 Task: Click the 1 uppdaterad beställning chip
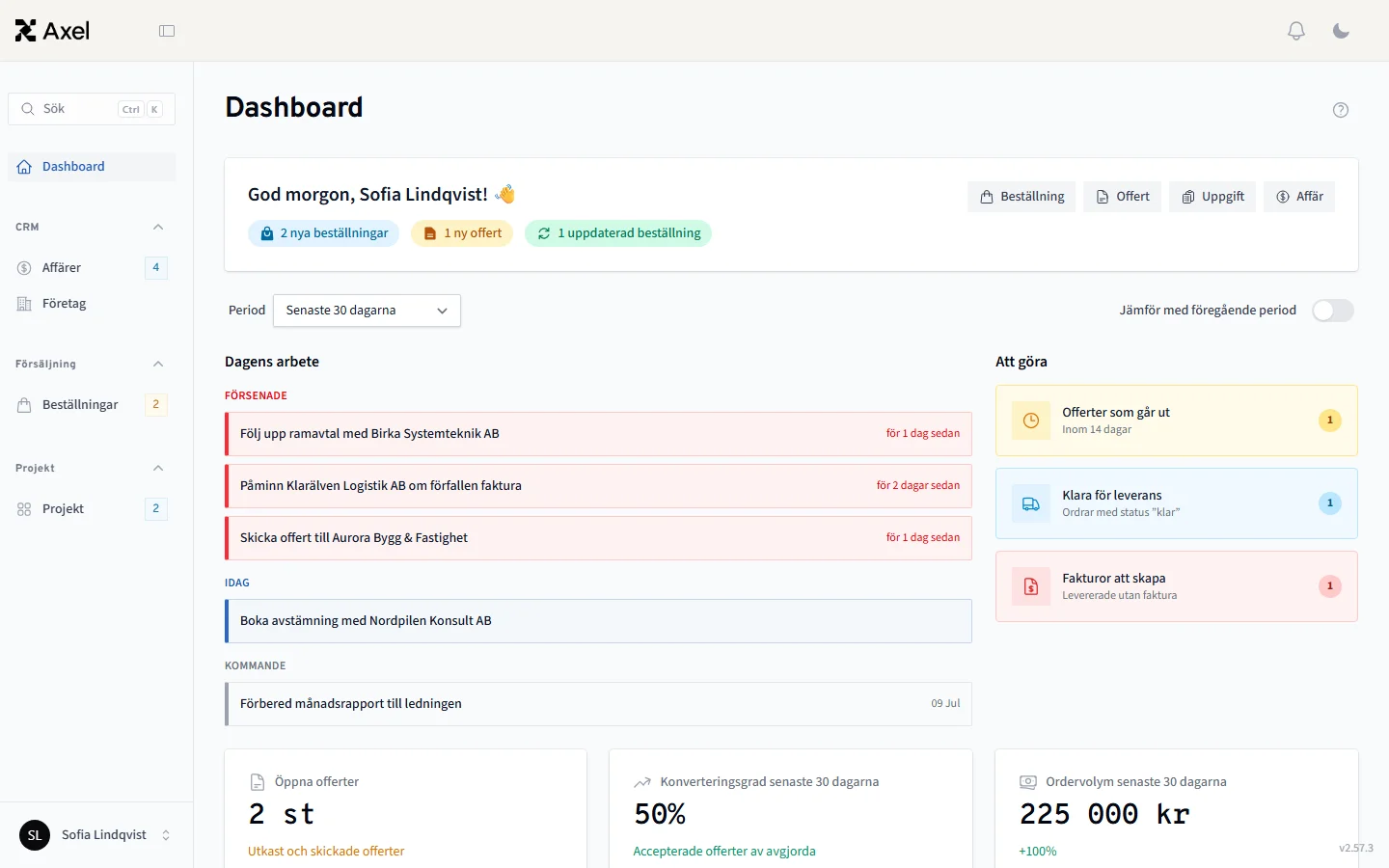[618, 233]
